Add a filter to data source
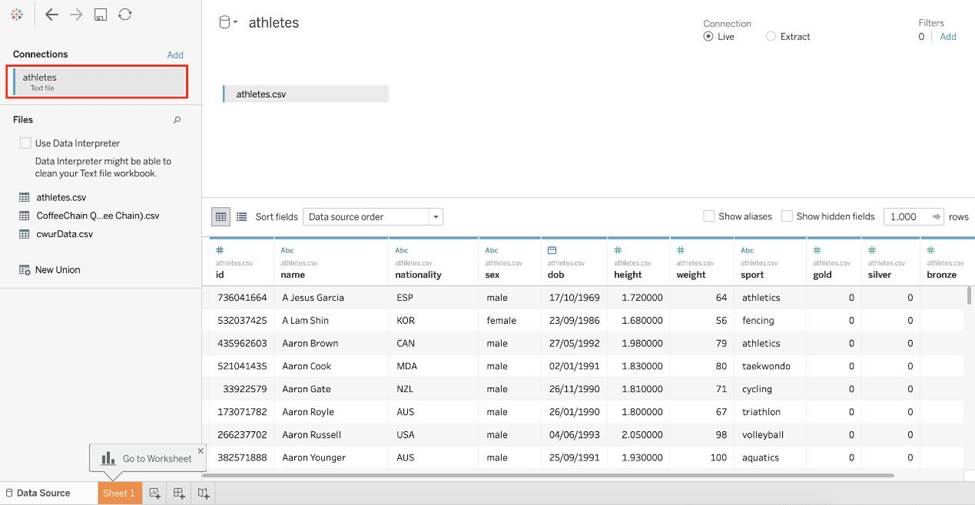This screenshot has height=505, width=975. click(947, 37)
